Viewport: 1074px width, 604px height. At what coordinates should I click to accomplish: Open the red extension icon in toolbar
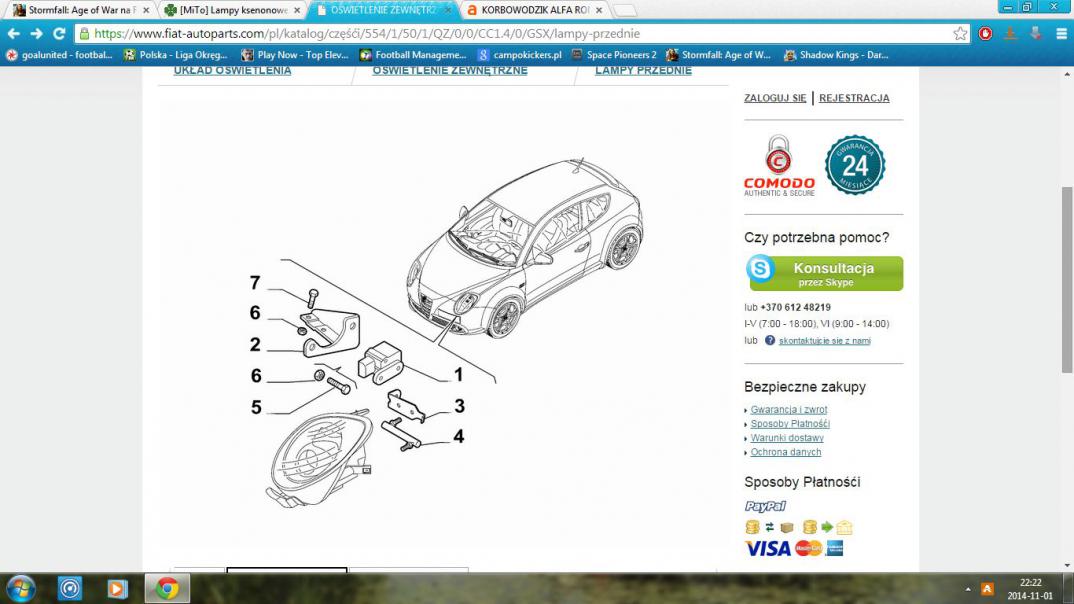(985, 34)
